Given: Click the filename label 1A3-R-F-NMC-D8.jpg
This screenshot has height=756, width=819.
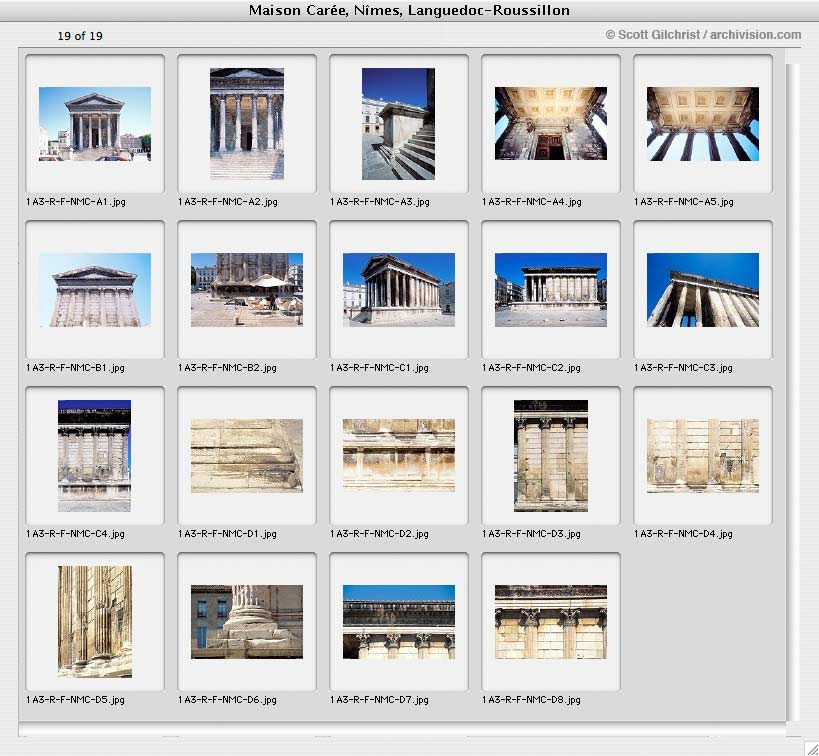Looking at the screenshot, I should click(531, 700).
